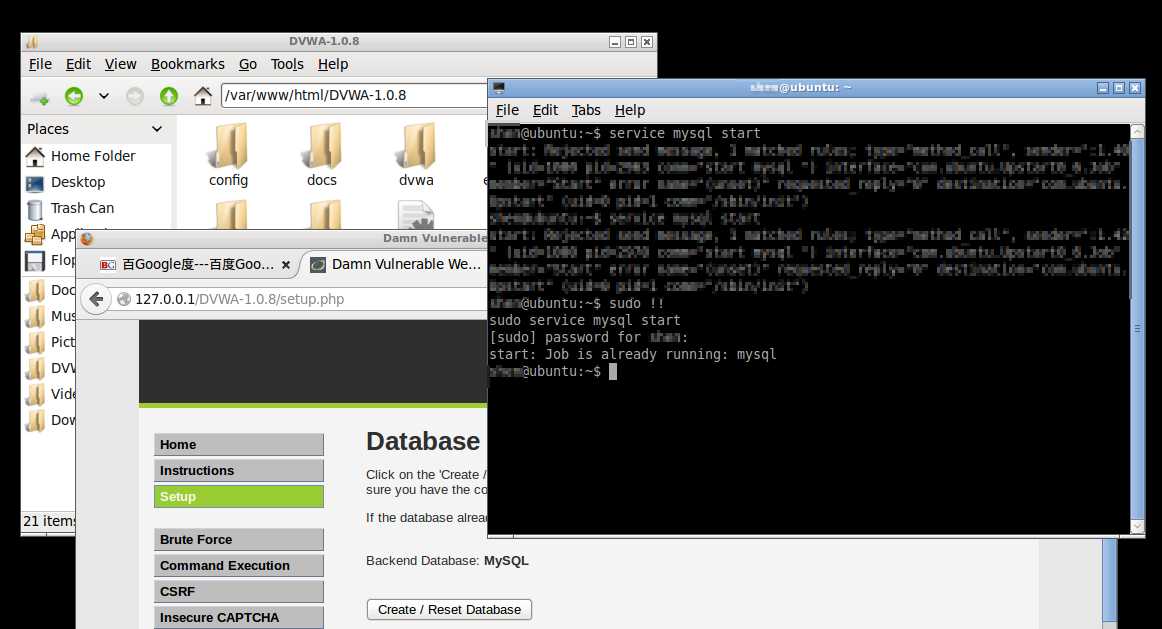Close the terminal window
The width and height of the screenshot is (1162, 629).
[1135, 88]
